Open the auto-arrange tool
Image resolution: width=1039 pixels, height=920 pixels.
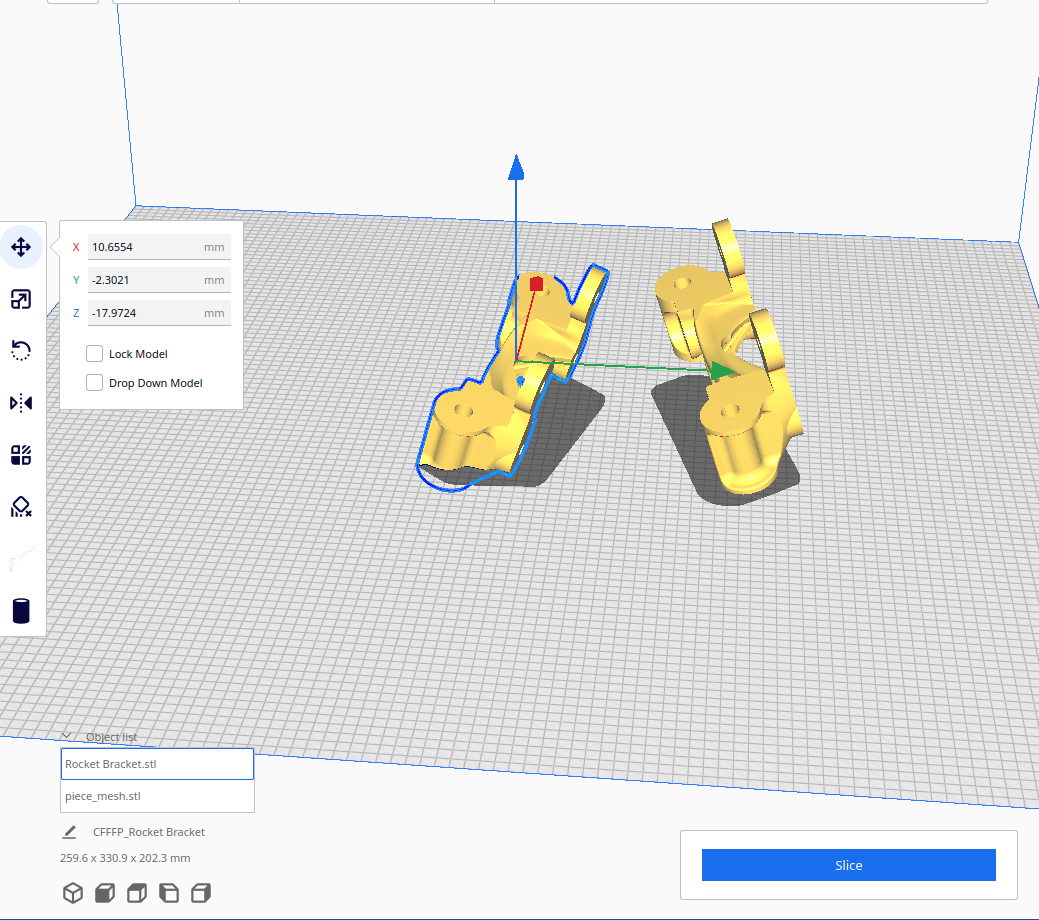coord(21,455)
